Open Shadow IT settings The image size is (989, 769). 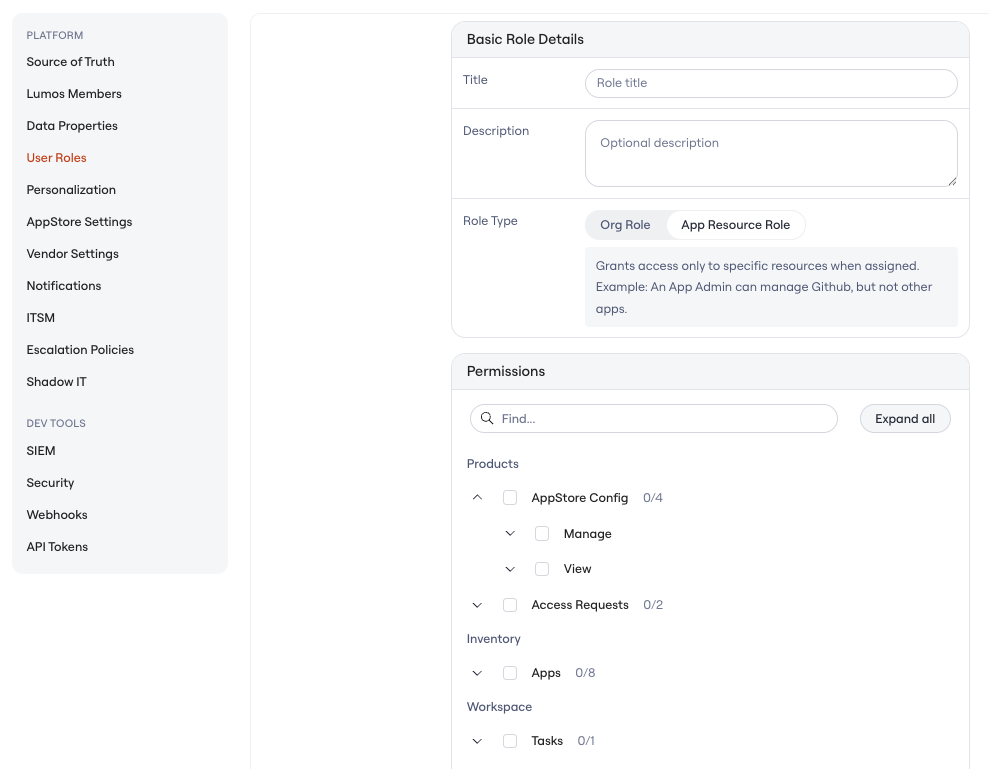[57, 382]
